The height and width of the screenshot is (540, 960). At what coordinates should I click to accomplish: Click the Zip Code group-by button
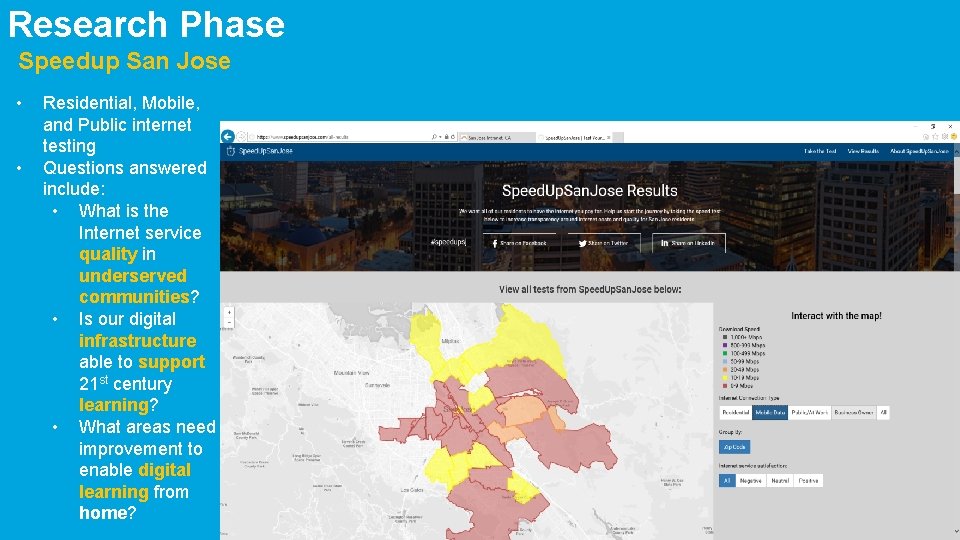pyautogui.click(x=735, y=447)
